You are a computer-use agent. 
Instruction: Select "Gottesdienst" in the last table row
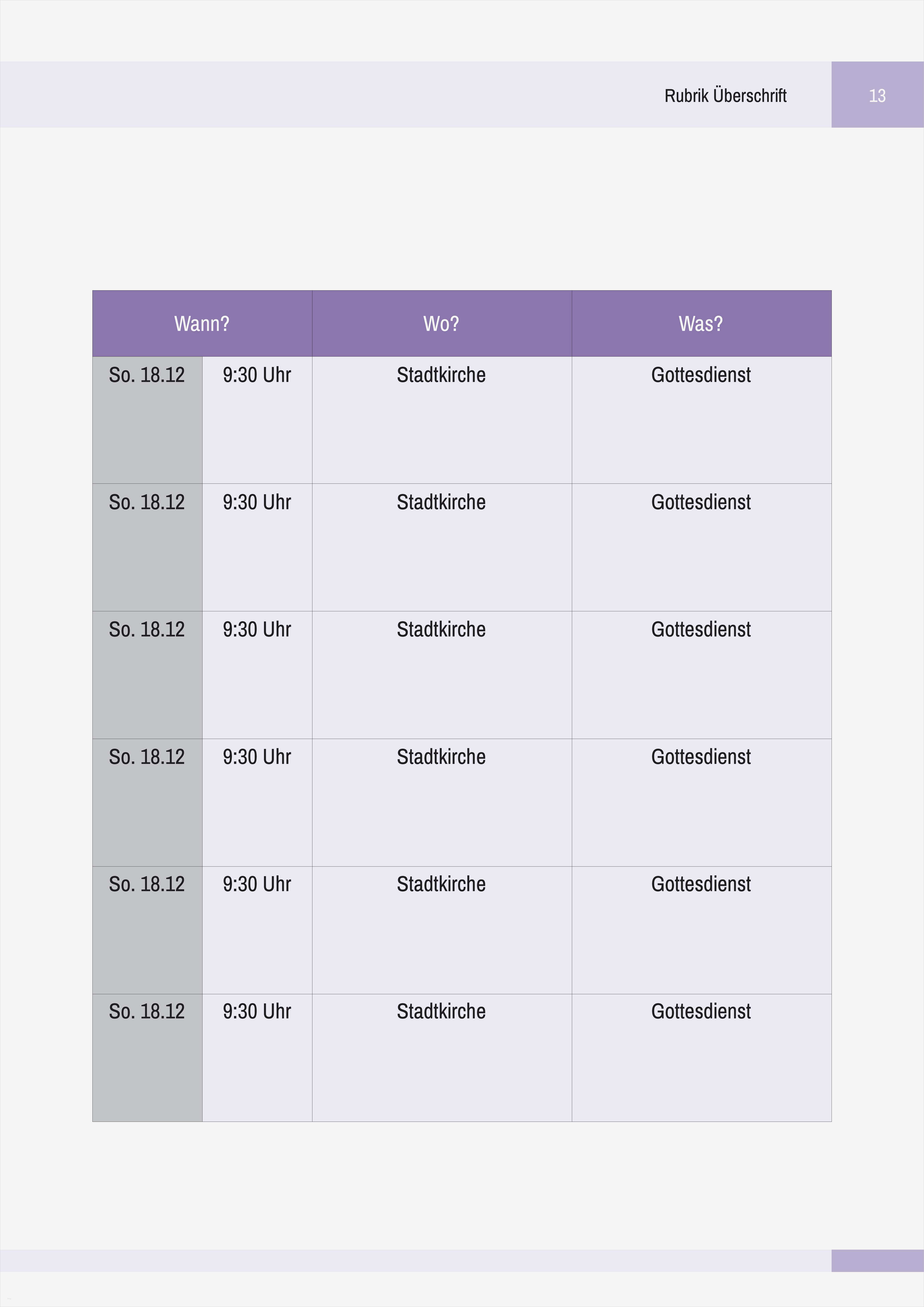point(701,1012)
